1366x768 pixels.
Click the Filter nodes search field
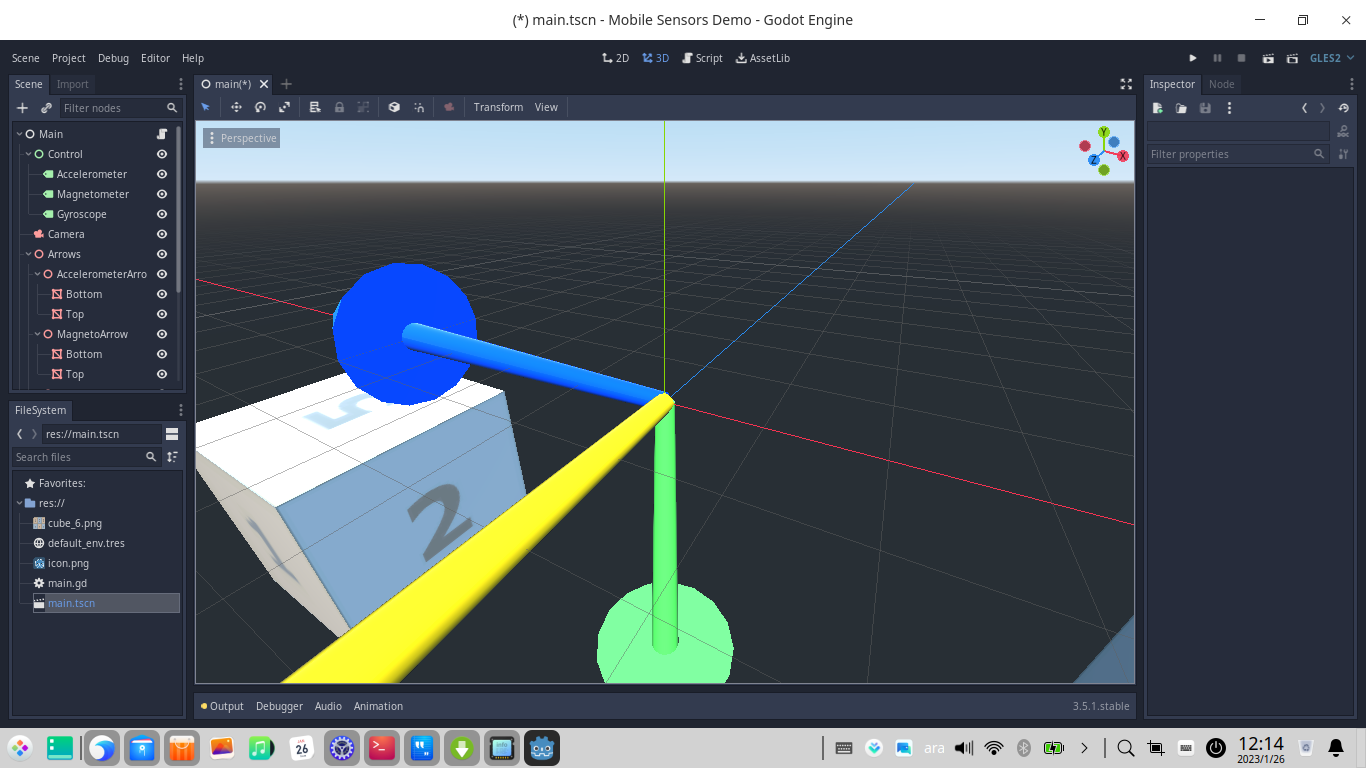coord(121,108)
